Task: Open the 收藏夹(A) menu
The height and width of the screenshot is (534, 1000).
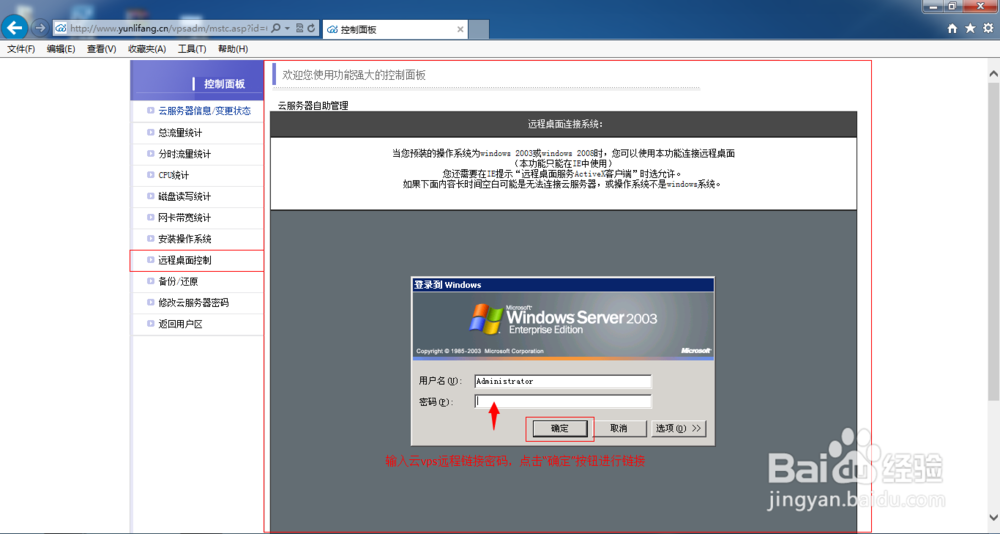Action: click(x=147, y=49)
